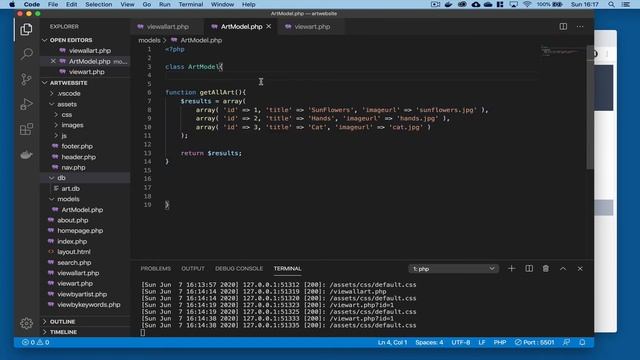
Task: Open the AirPlay display menu bar icon
Action: point(513,4)
